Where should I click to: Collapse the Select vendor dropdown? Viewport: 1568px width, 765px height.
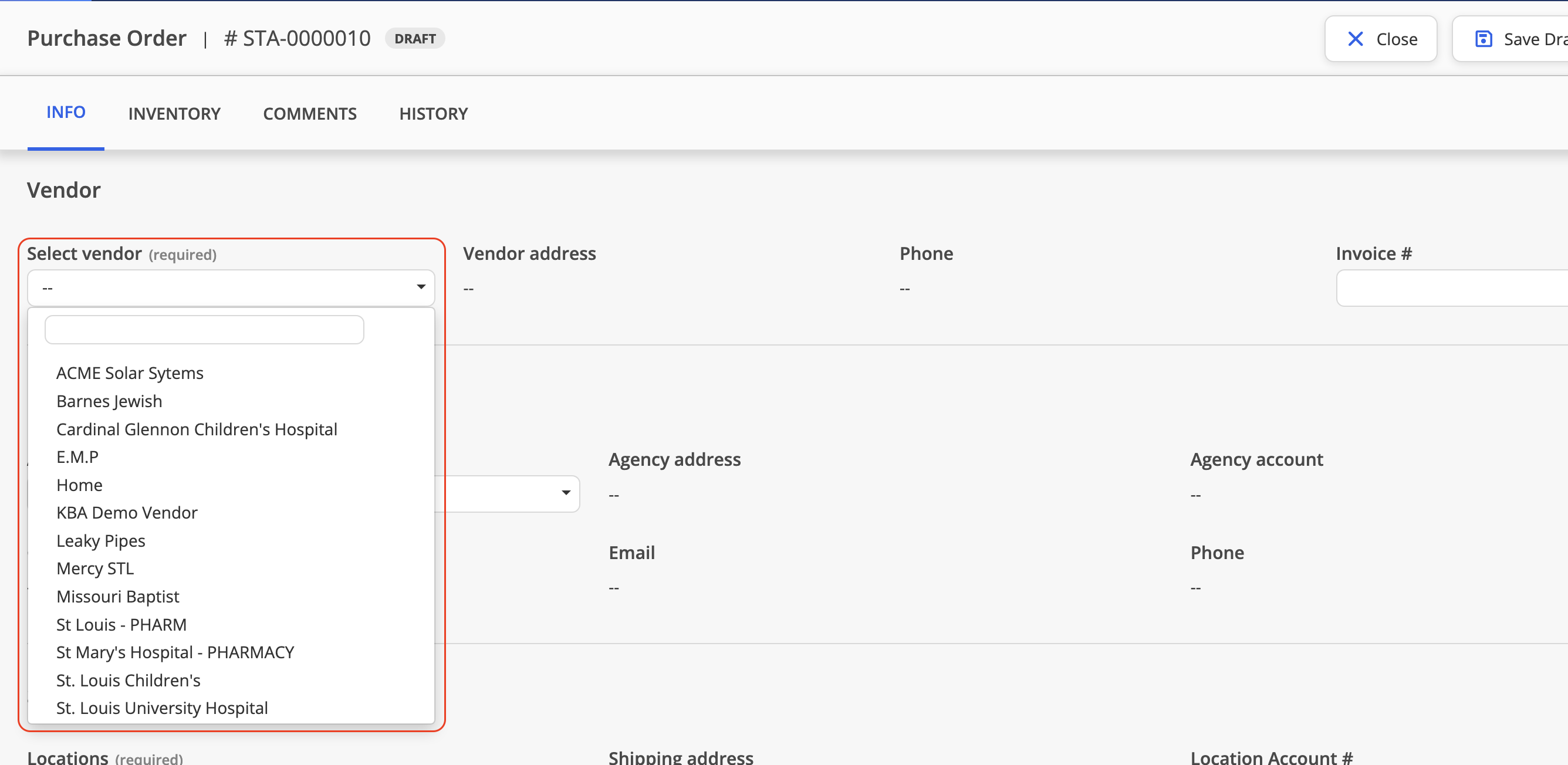[231, 287]
